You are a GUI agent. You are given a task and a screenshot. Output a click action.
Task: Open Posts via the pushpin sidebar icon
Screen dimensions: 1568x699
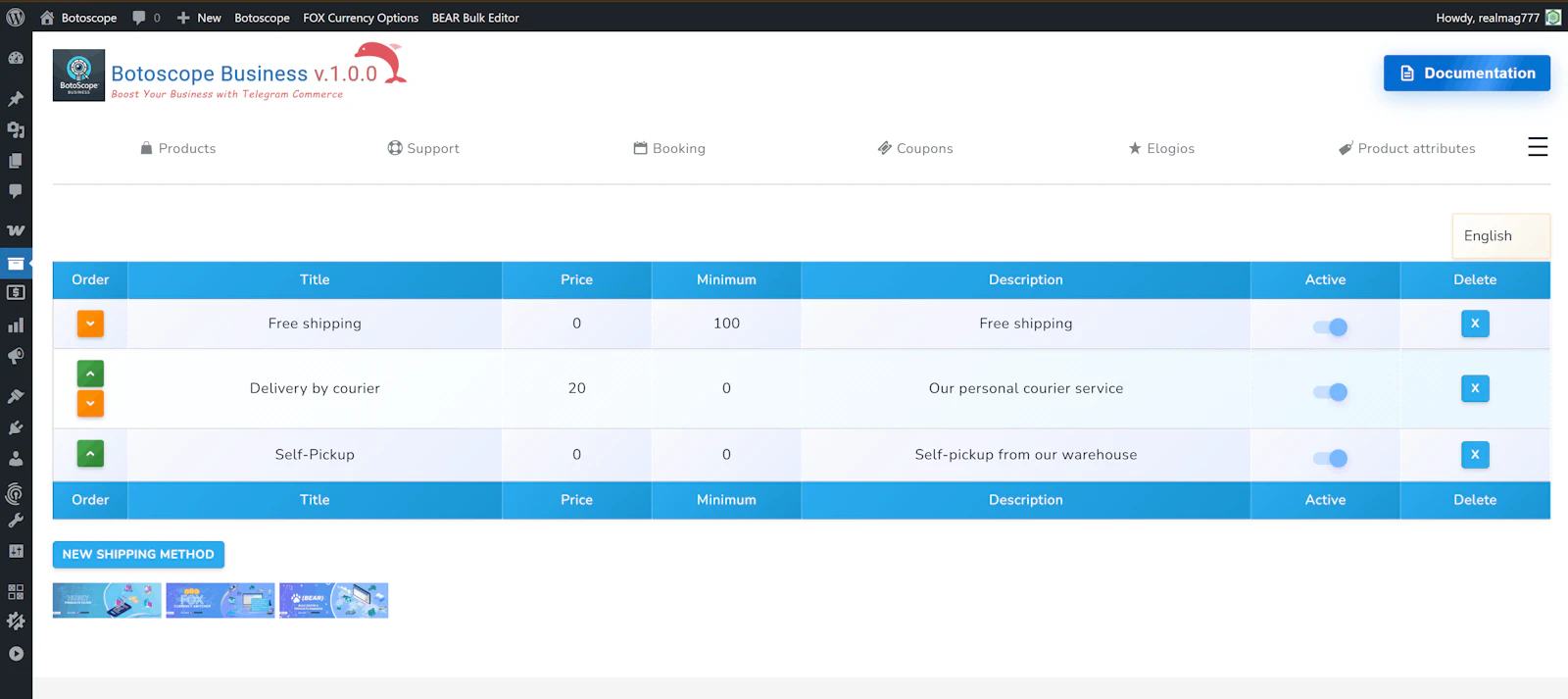pos(16,99)
